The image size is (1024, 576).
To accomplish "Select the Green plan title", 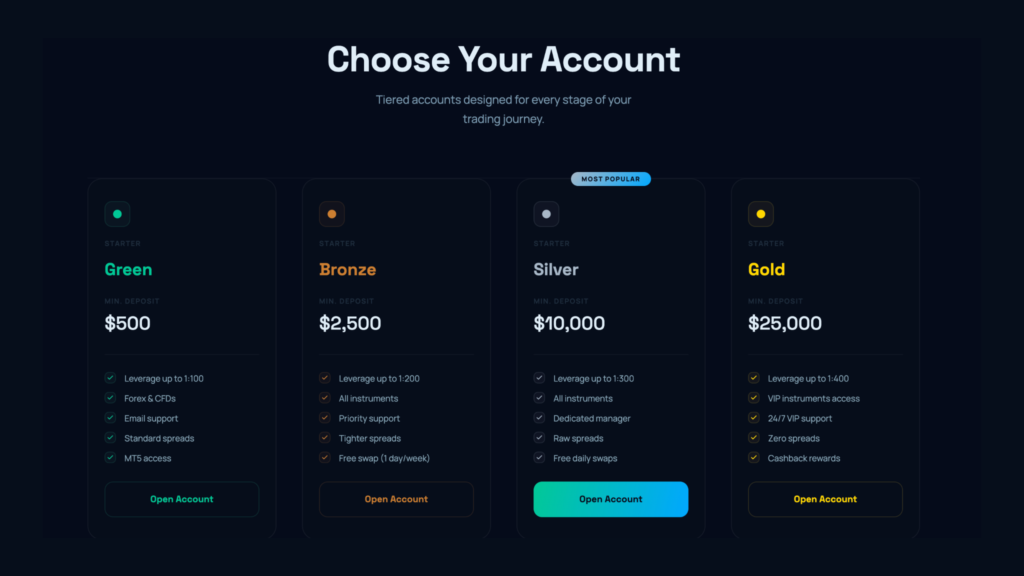I will (128, 269).
